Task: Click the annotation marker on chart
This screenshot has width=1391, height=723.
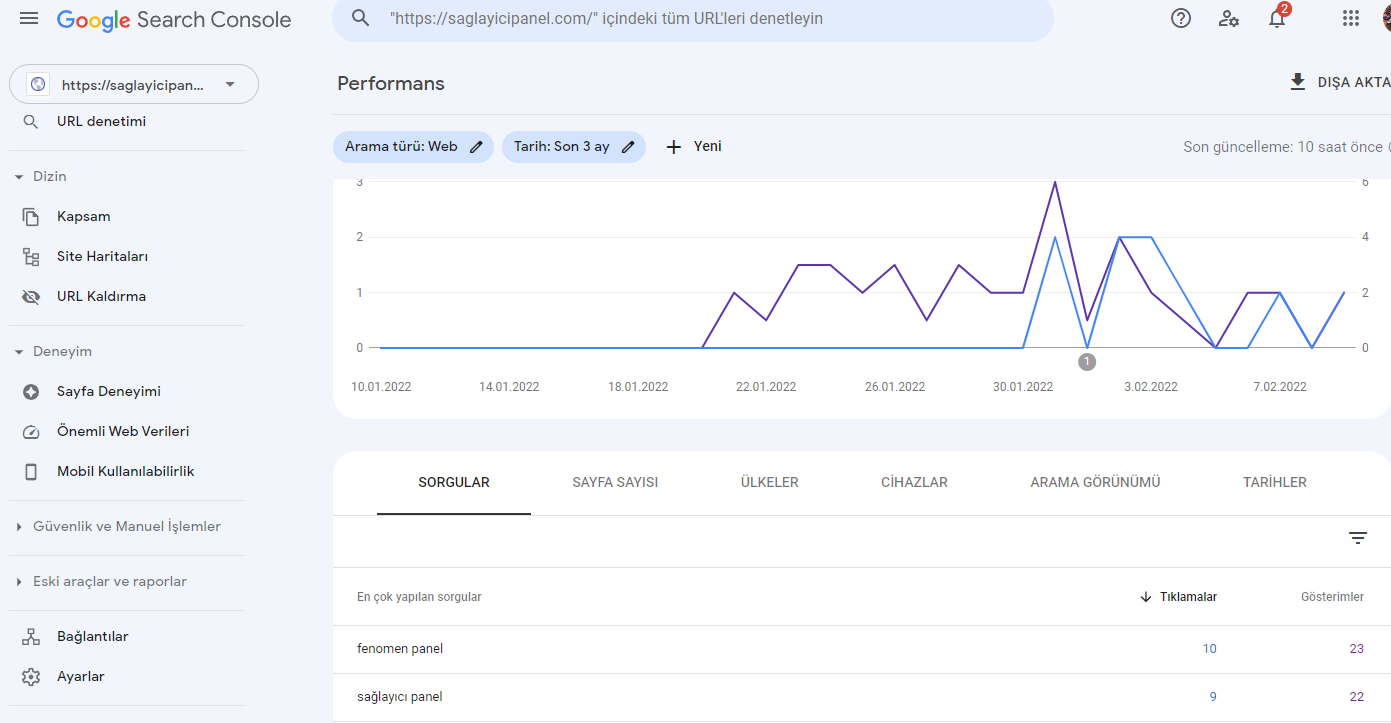Action: point(1087,362)
